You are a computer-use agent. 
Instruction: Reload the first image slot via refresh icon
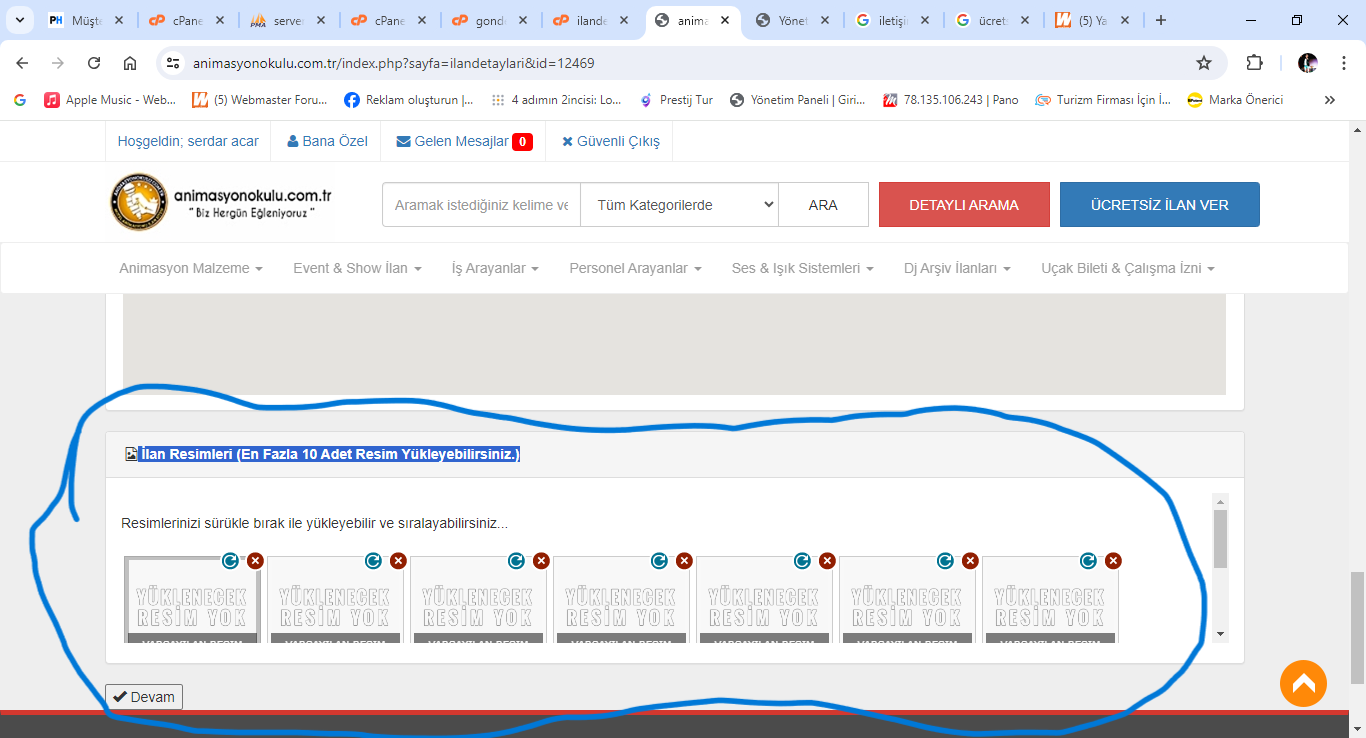[230, 561]
